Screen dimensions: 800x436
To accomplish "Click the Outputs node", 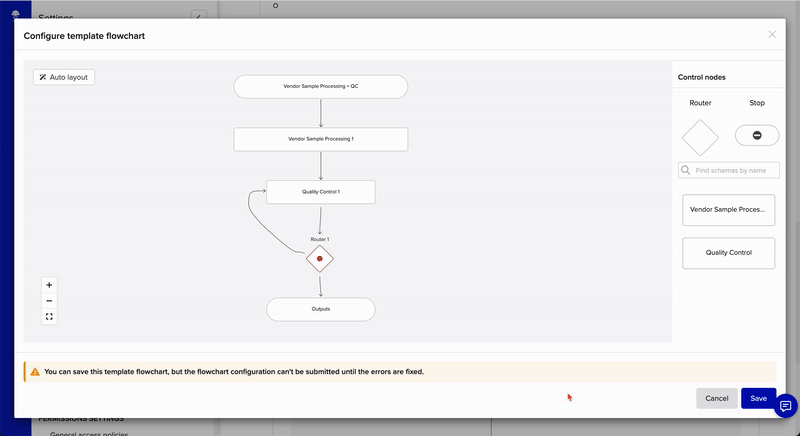I will [x=320, y=310].
